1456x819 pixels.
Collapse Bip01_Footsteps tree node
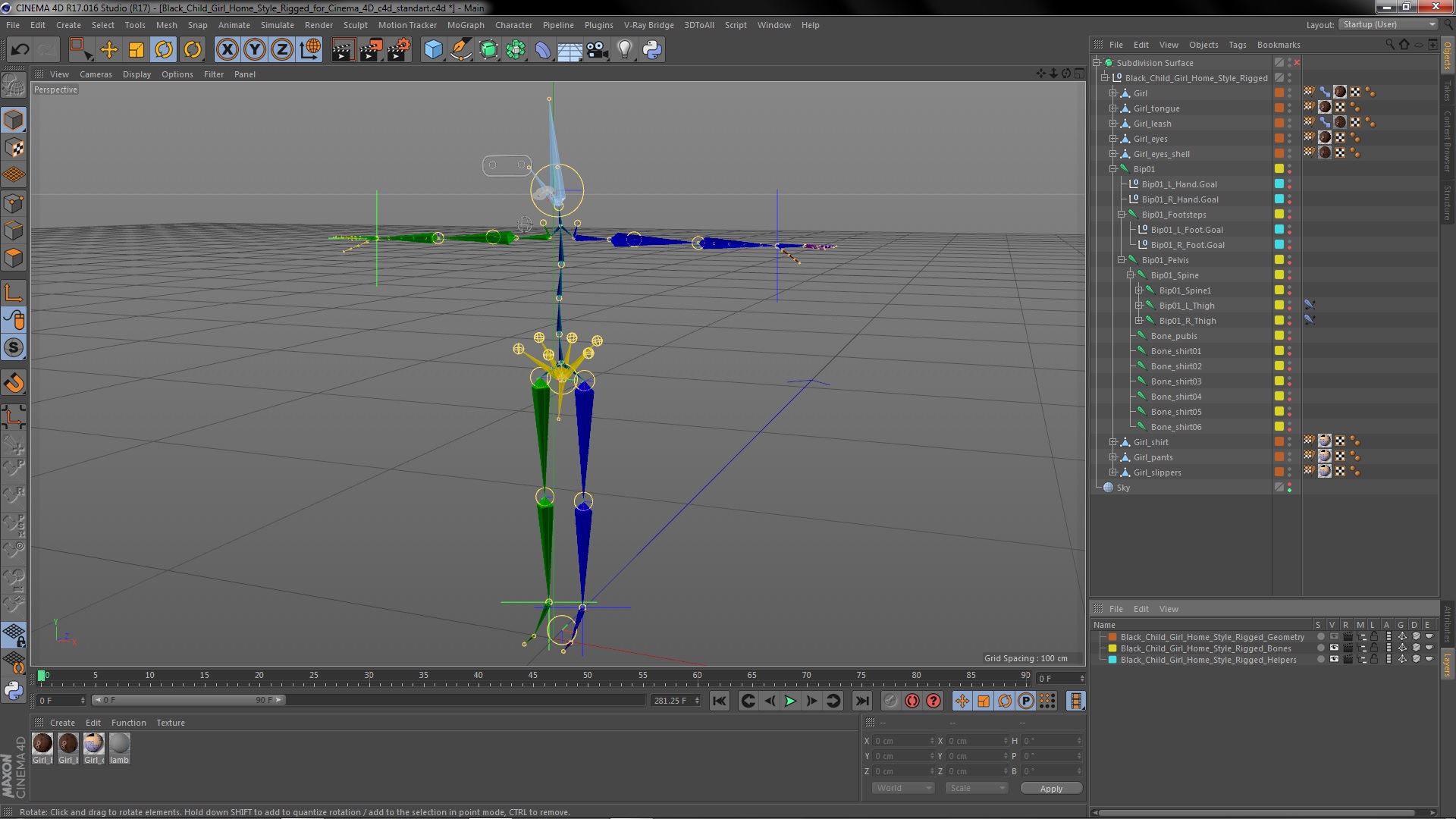click(x=1122, y=215)
